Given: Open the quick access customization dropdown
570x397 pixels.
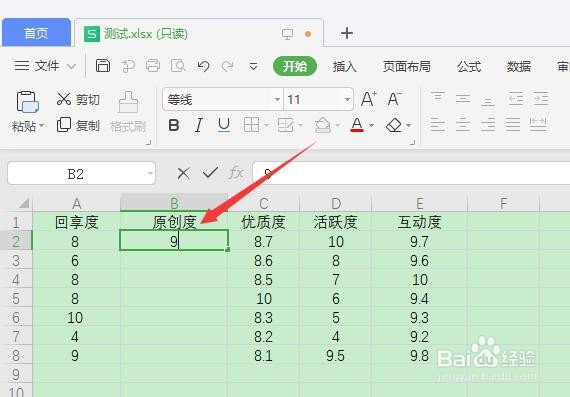Looking at the screenshot, I should 253,66.
